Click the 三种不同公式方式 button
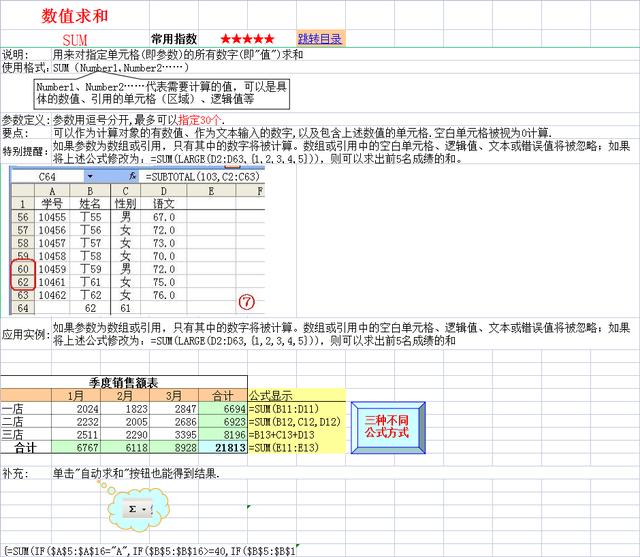This screenshot has width=640, height=557. pos(388,427)
